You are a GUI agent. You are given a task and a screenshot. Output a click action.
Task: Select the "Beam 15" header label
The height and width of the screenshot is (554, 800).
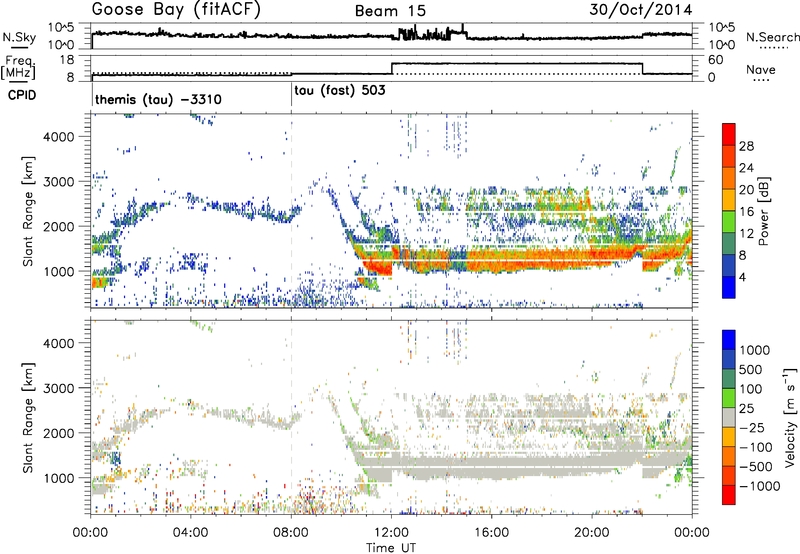click(390, 11)
